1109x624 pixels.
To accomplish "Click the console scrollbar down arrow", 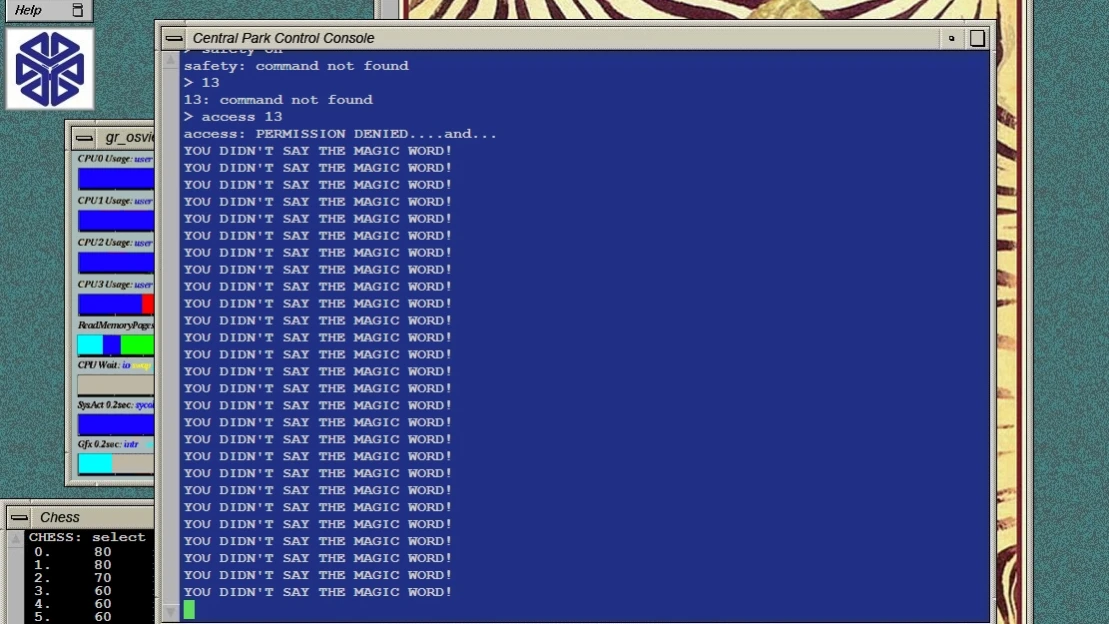I will click(170, 612).
